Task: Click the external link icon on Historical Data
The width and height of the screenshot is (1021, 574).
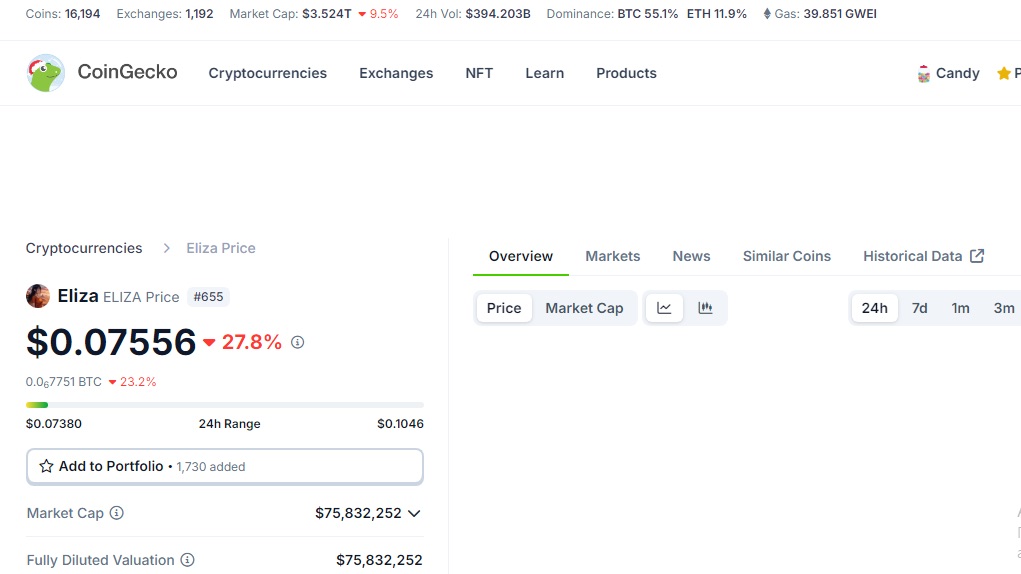Action: click(x=977, y=256)
